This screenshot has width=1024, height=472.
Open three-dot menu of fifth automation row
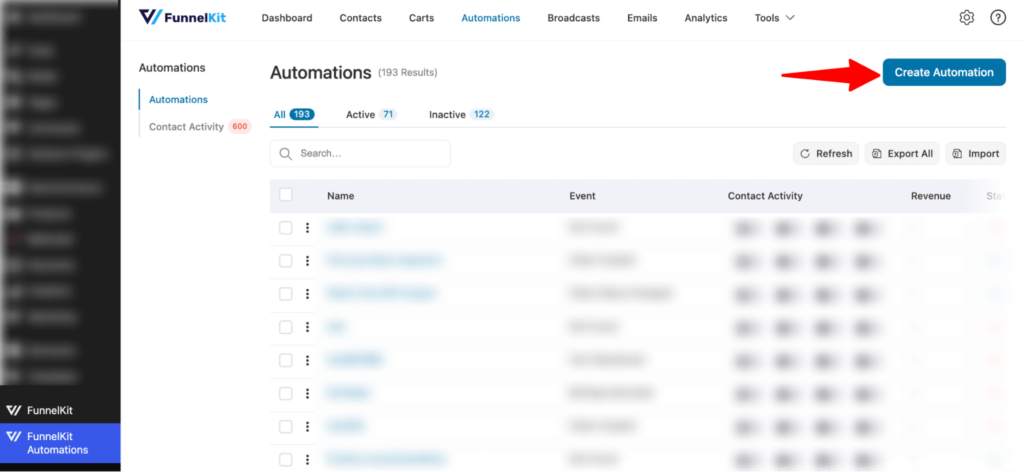[x=307, y=360]
